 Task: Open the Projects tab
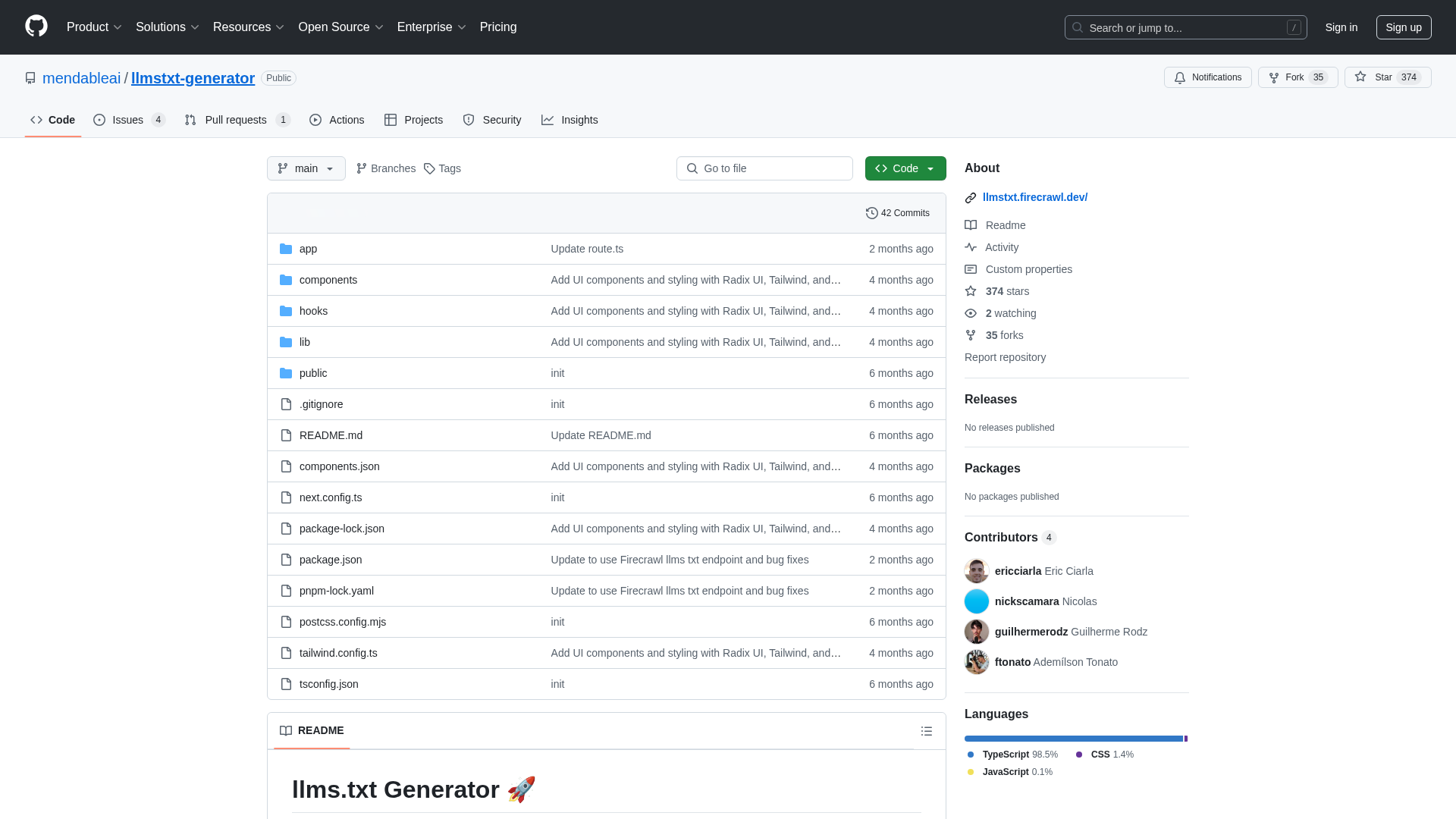(413, 120)
